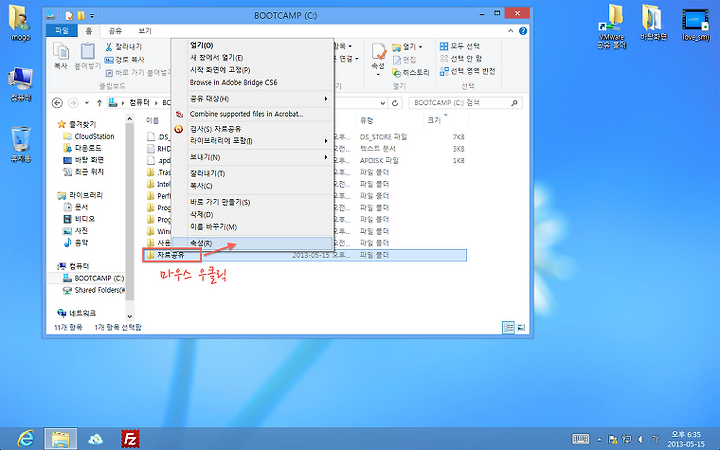
Task: Choose 삭제(D) in the context menu
Action: coord(253,214)
